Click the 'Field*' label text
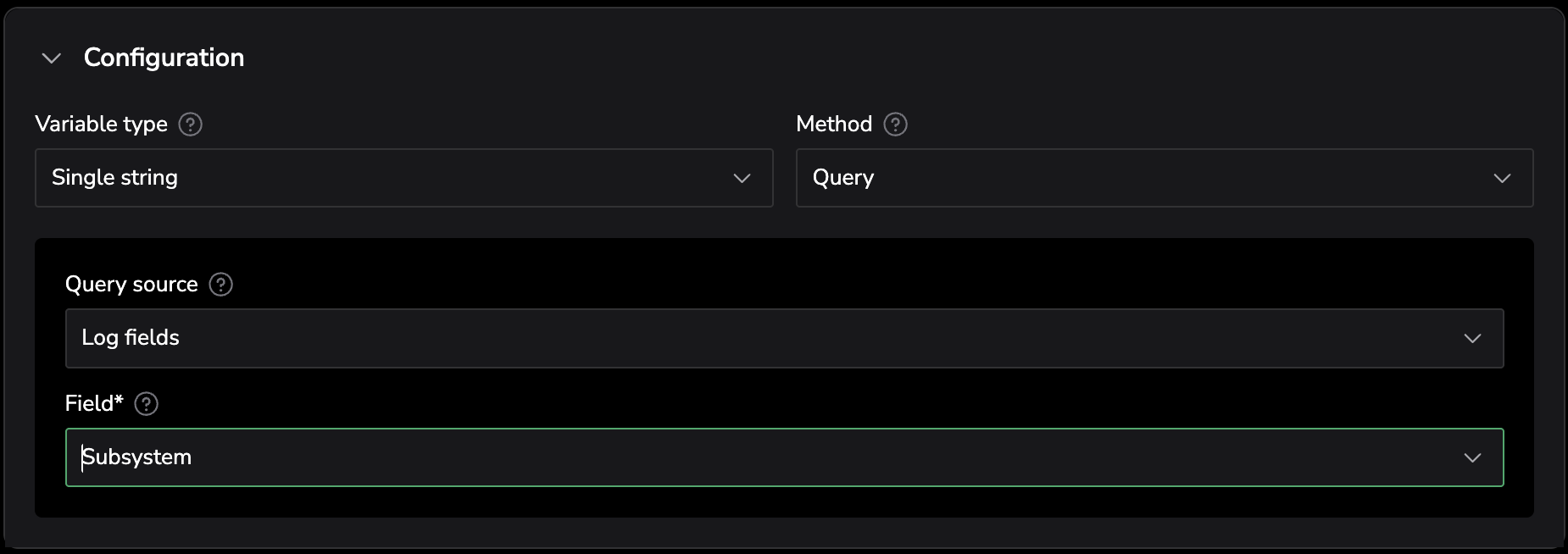The height and width of the screenshot is (554, 1568). [x=94, y=404]
